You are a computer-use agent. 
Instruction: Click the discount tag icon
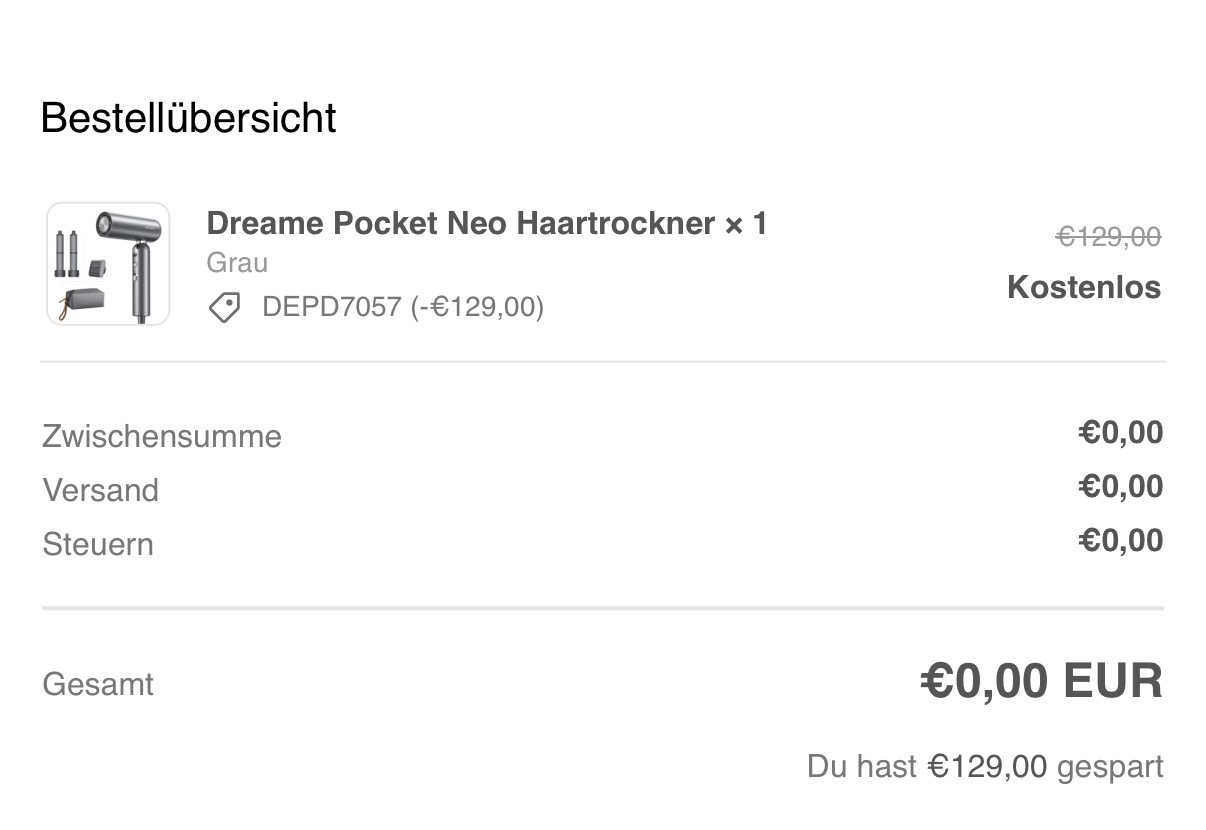coord(224,307)
